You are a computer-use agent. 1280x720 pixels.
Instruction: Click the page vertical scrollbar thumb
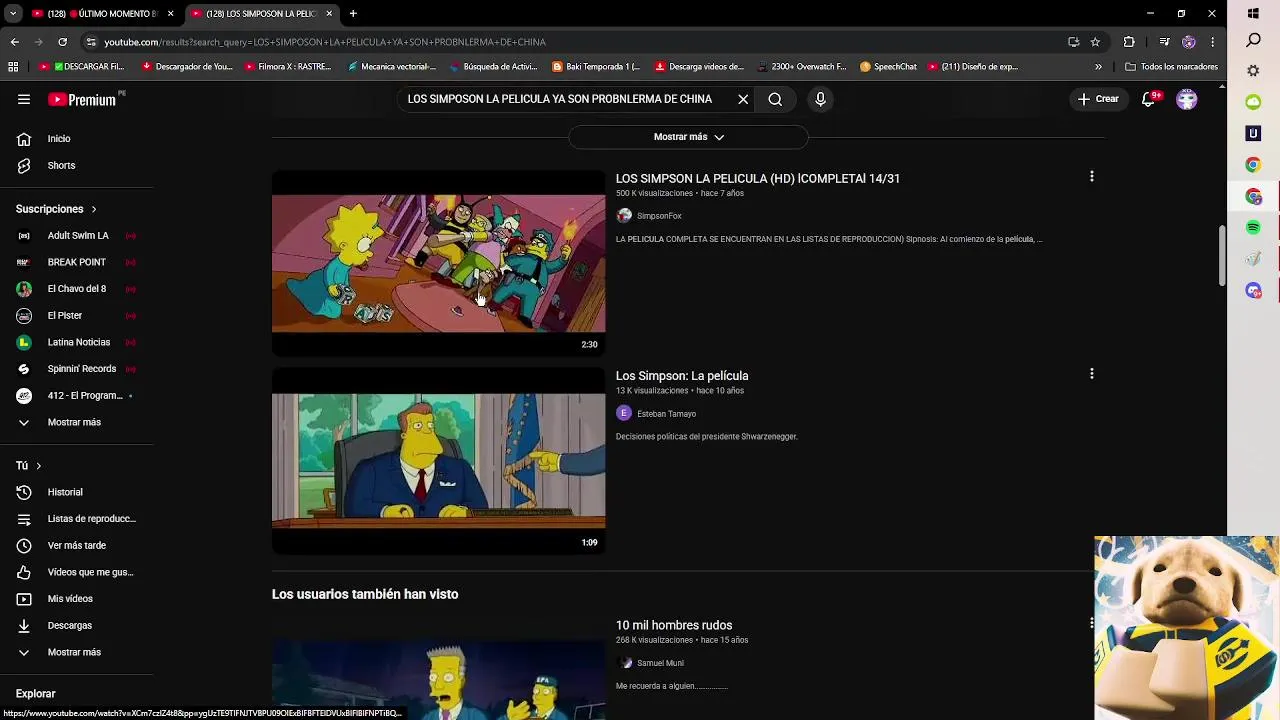tap(1221, 256)
